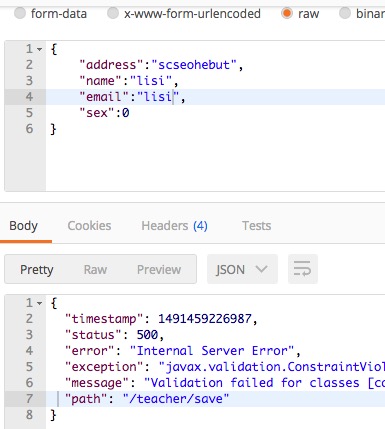Click the "name" key in request body

click(x=101, y=81)
